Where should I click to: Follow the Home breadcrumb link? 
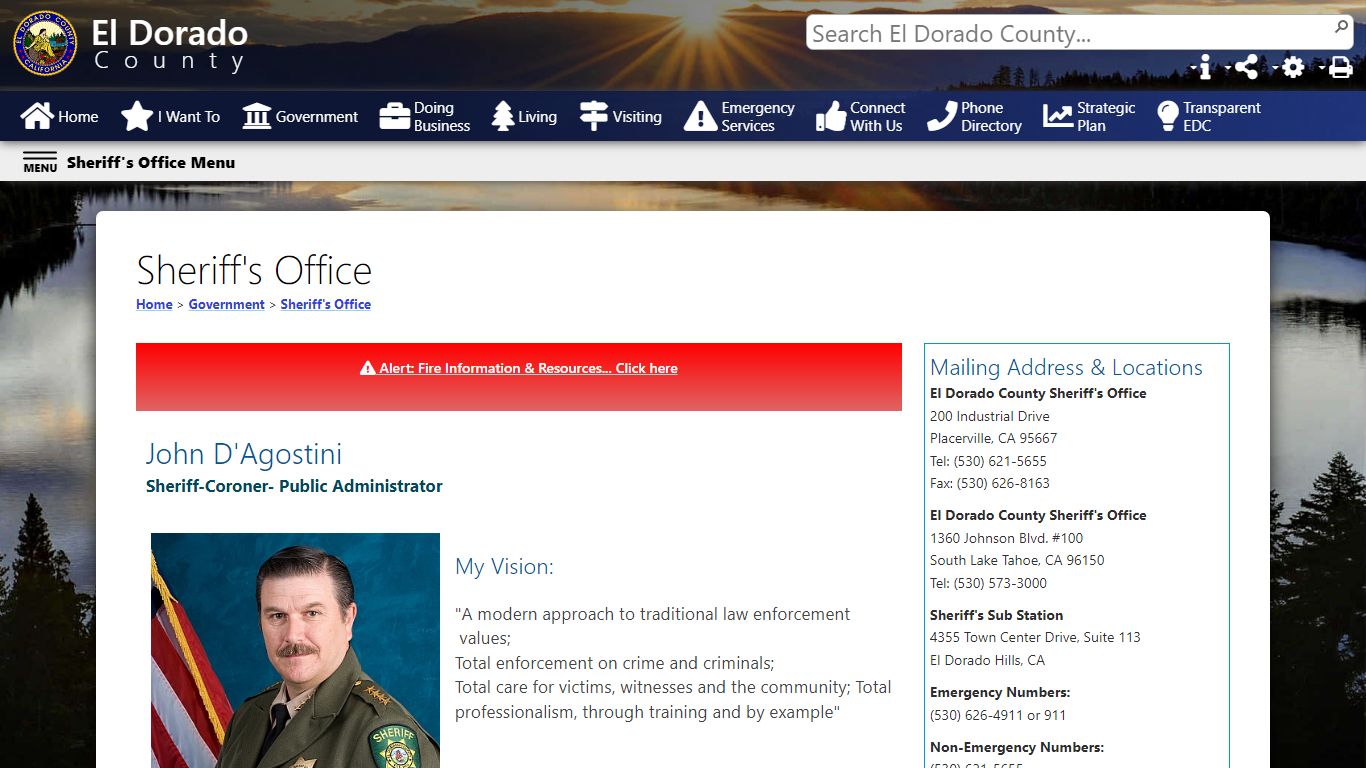pos(154,304)
